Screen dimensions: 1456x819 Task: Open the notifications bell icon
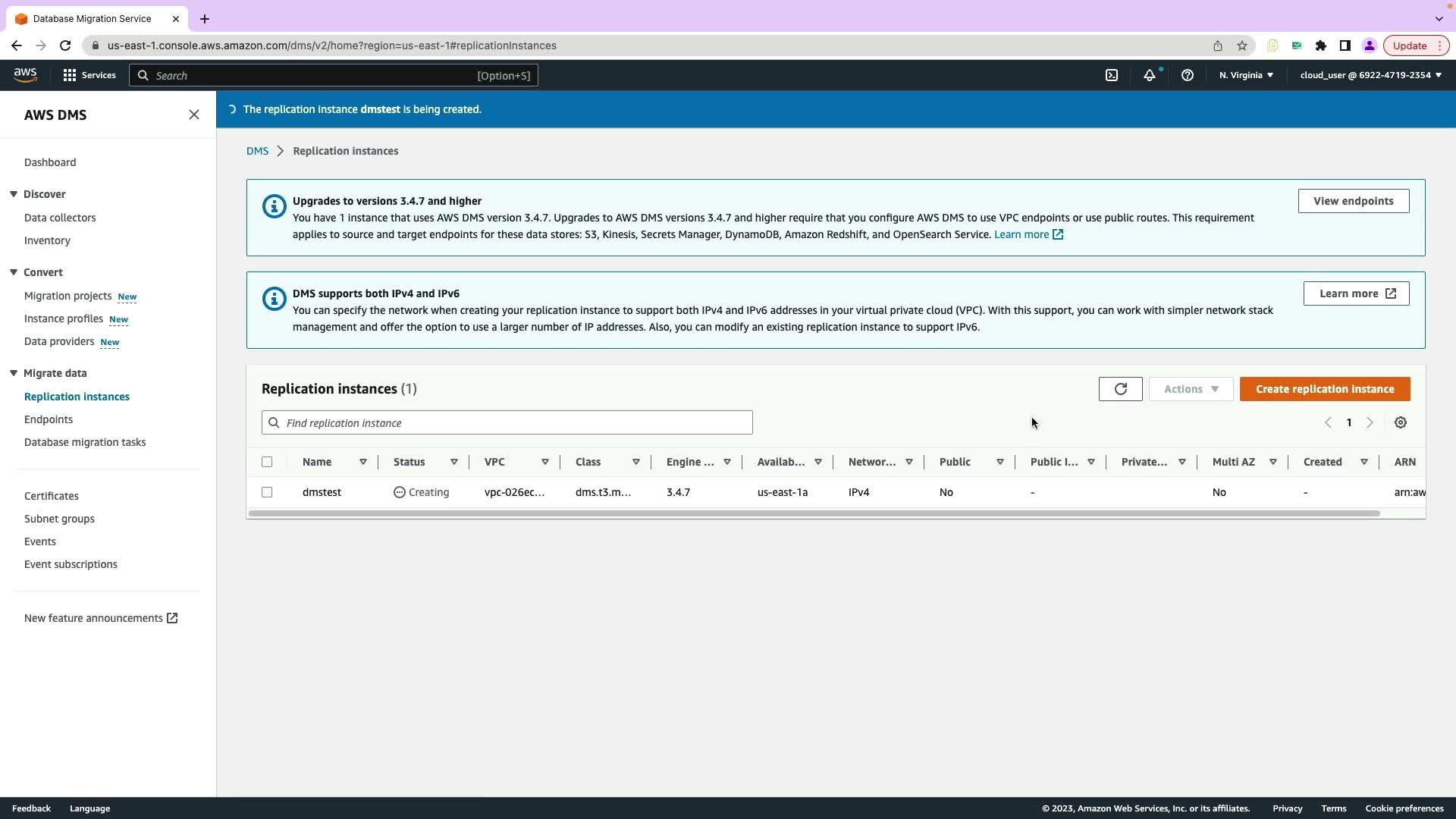(1149, 75)
